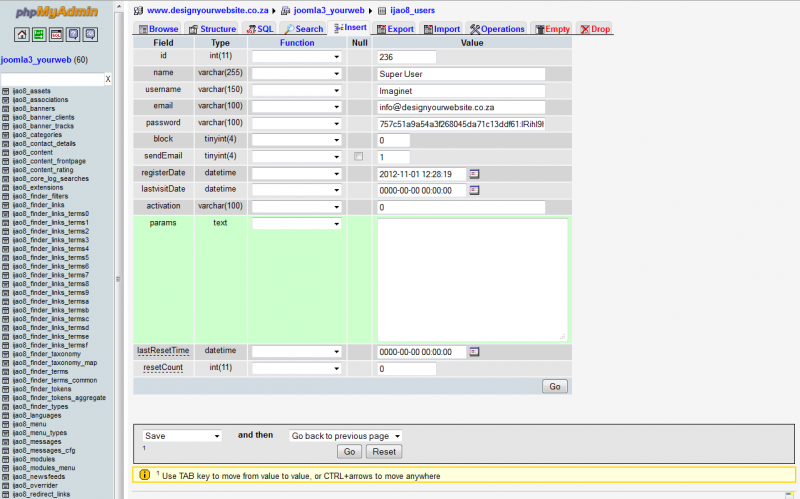Switch to the SQL tab
This screenshot has width=800, height=499.
(x=260, y=29)
